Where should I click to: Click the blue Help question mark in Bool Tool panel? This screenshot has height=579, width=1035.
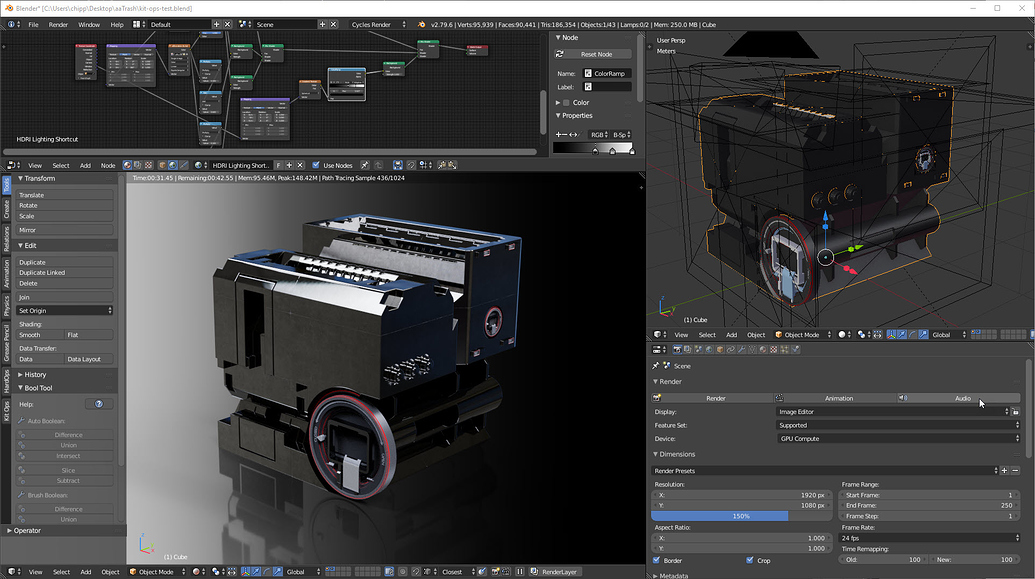coord(97,404)
